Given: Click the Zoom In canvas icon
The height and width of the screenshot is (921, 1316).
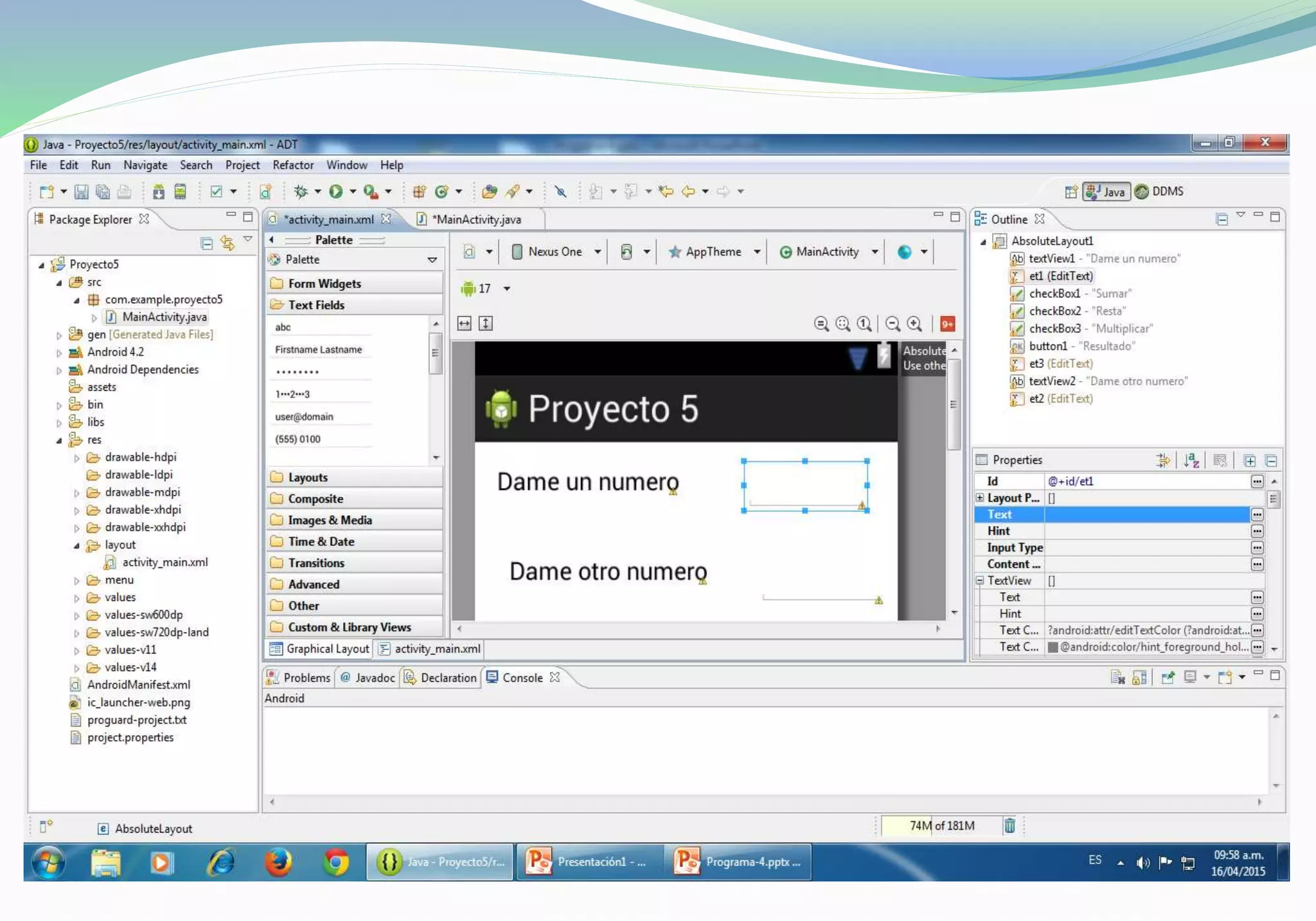Looking at the screenshot, I should pos(914,324).
